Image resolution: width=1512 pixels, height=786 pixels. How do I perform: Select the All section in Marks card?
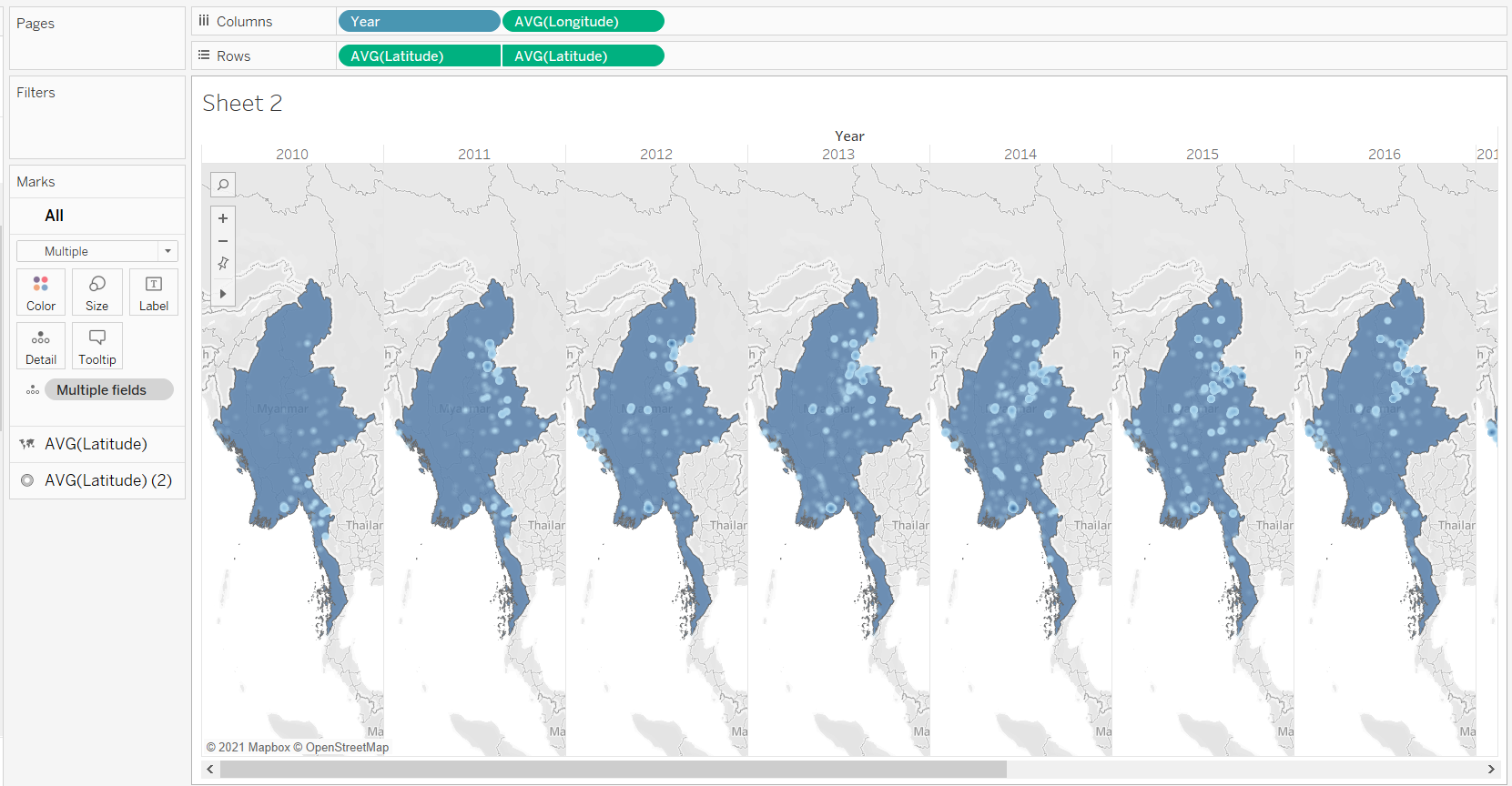click(55, 216)
